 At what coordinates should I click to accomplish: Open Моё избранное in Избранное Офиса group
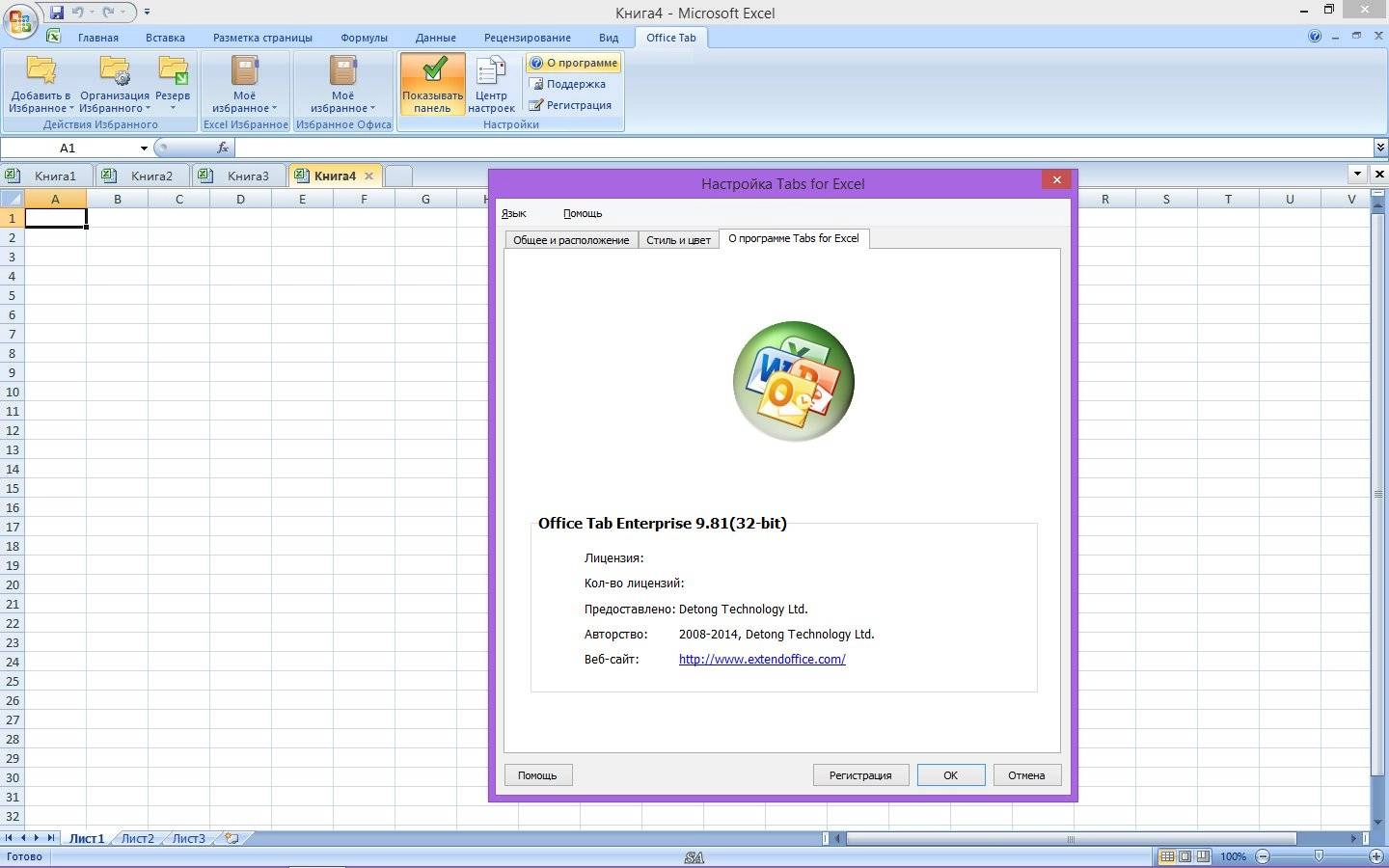coord(343,84)
